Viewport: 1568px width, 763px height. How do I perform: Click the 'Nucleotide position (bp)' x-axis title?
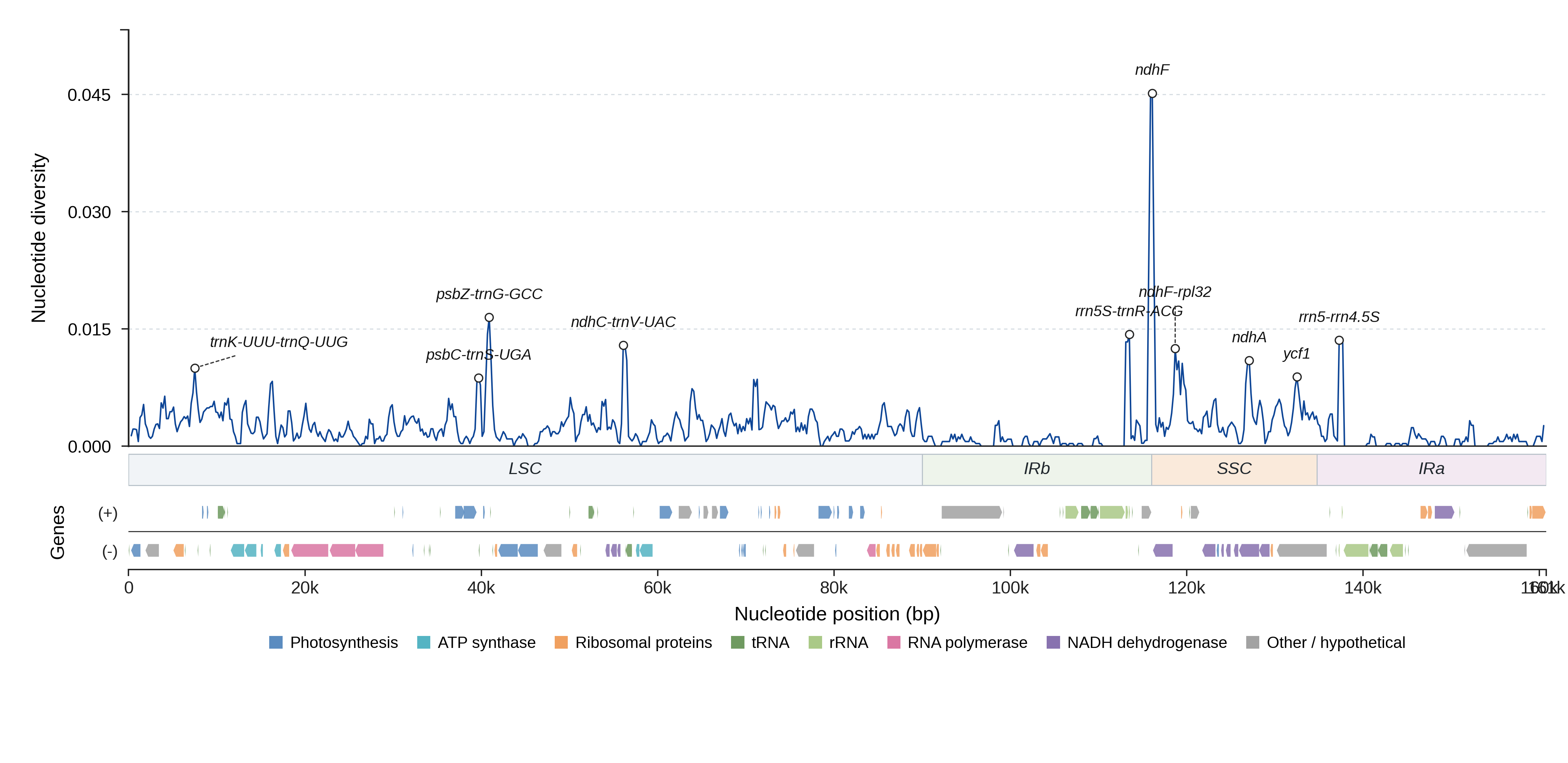(837, 614)
